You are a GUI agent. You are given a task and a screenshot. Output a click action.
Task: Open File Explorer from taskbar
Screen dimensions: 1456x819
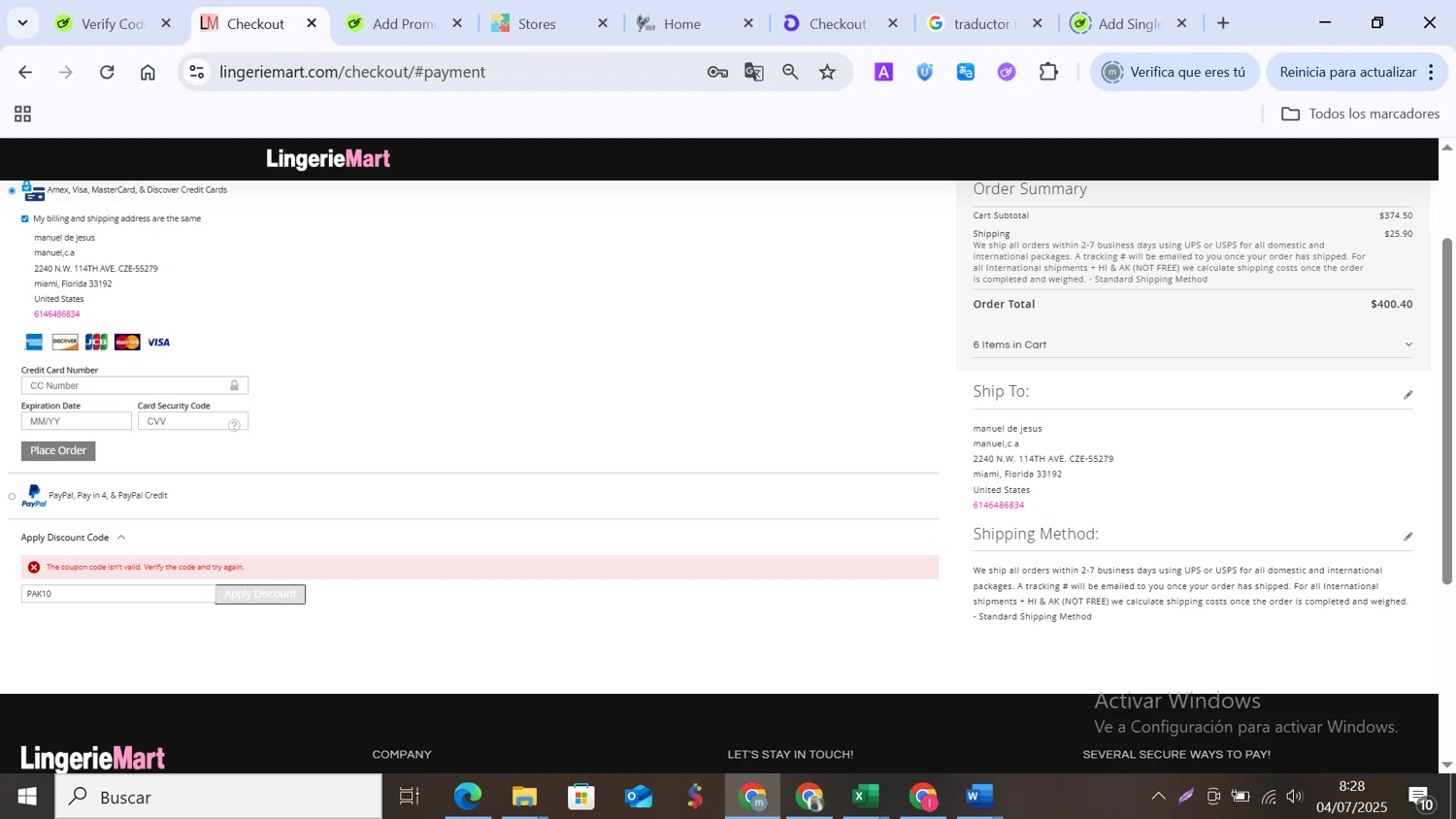click(524, 797)
